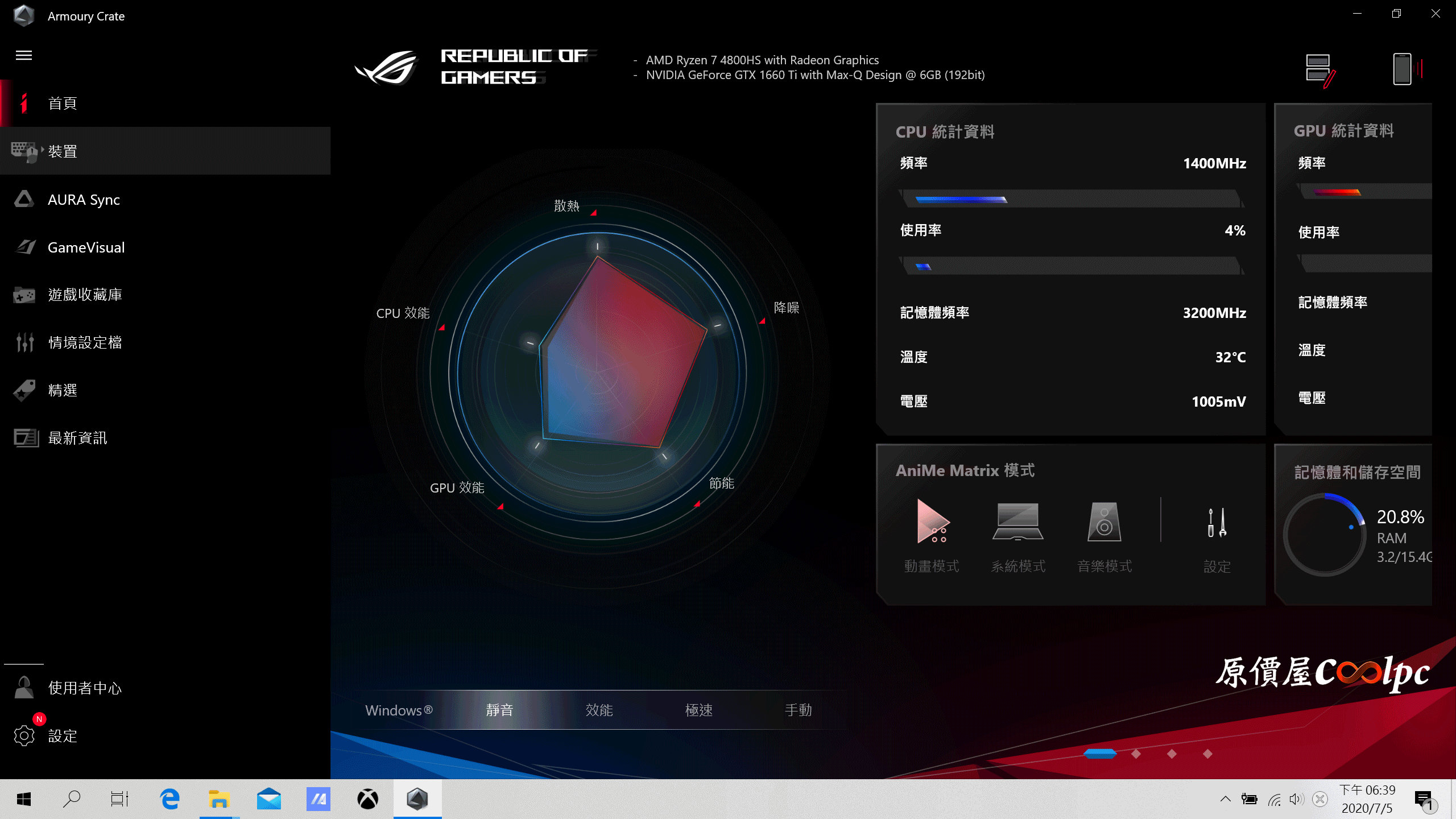Click the featured tag icon

24,390
